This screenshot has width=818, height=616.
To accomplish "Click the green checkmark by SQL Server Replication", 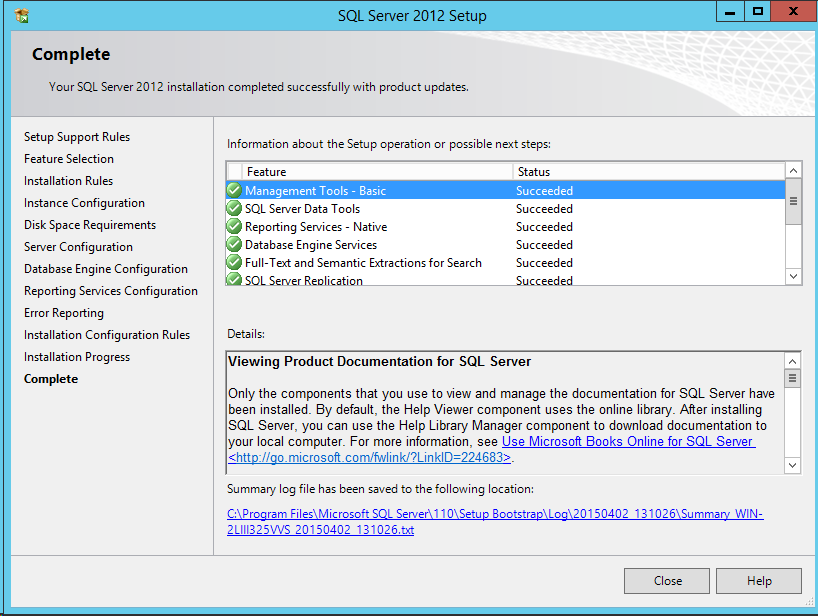I will pyautogui.click(x=234, y=280).
